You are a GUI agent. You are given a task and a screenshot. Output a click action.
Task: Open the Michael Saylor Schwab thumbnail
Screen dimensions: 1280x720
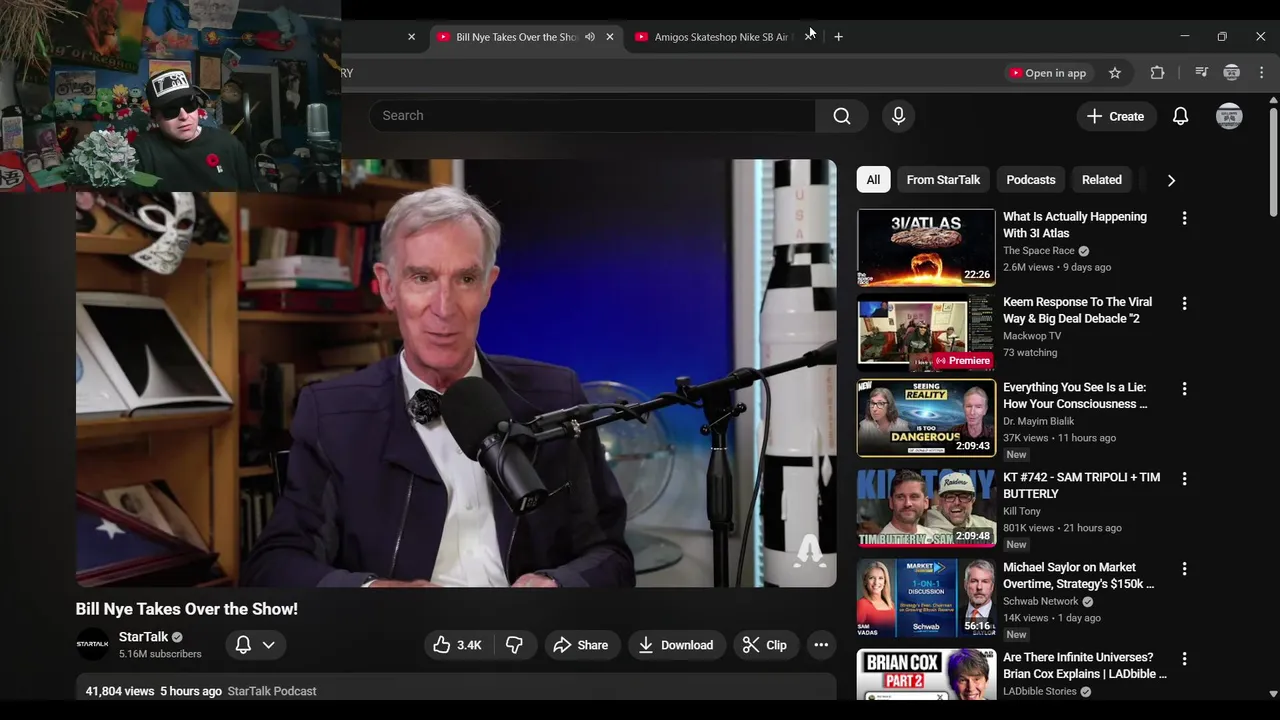926,598
